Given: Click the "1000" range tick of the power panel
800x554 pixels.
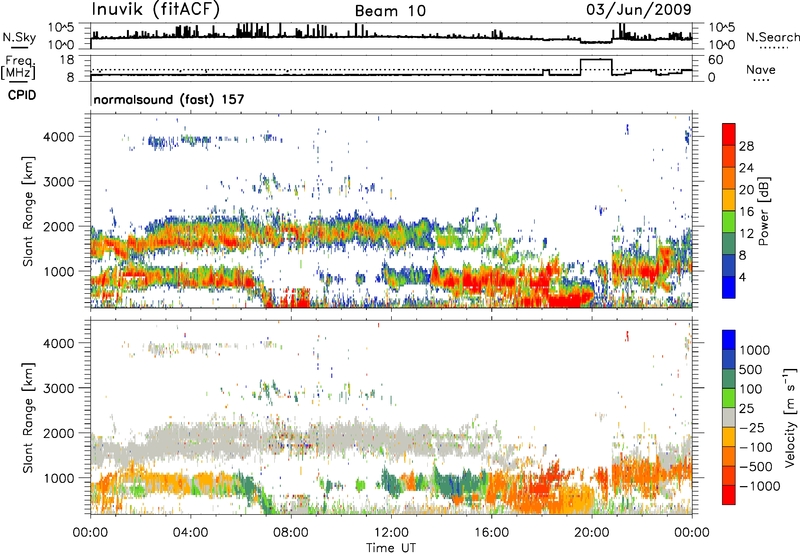Looking at the screenshot, I should tap(59, 271).
